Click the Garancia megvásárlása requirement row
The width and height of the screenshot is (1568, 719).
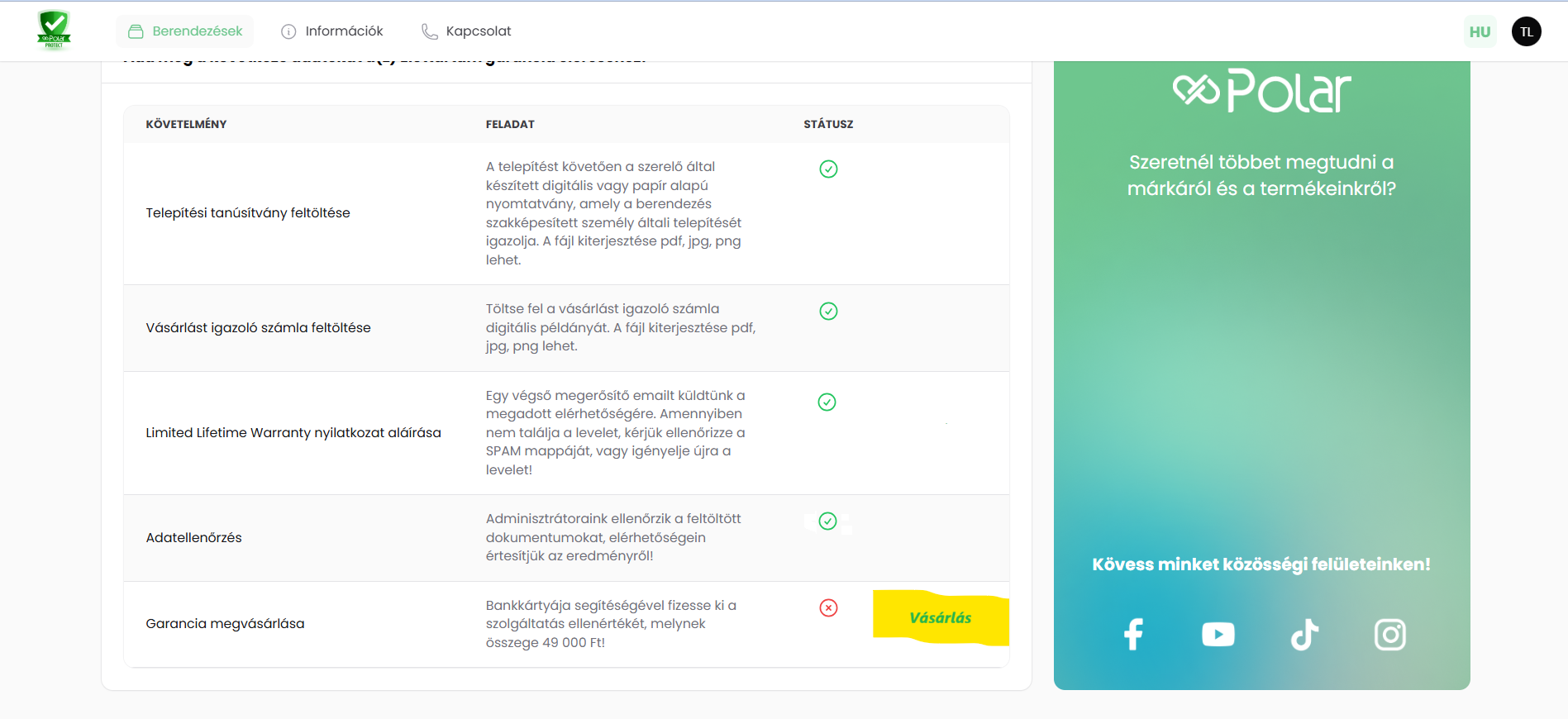click(x=225, y=623)
